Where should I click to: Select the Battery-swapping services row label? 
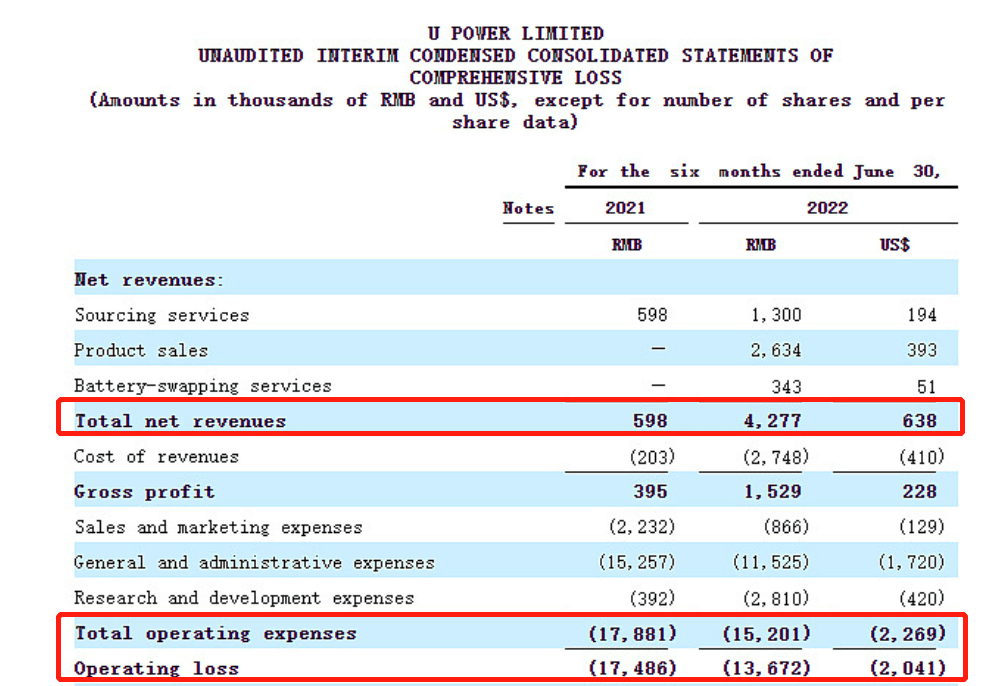click(x=203, y=386)
